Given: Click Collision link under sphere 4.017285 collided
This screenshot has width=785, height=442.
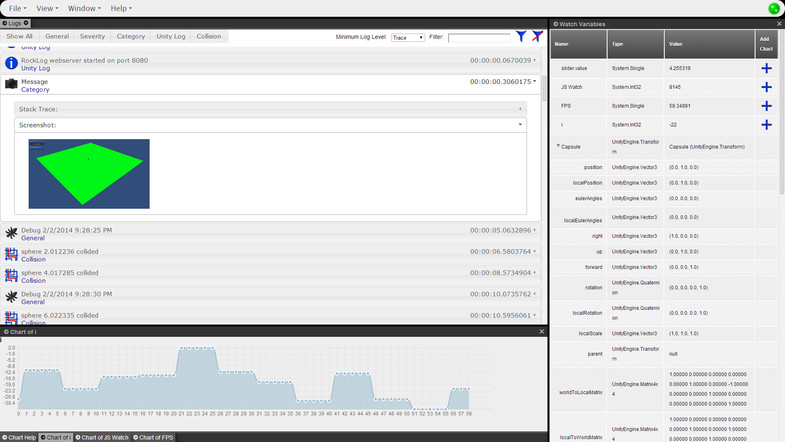Looking at the screenshot, I should 34,281.
